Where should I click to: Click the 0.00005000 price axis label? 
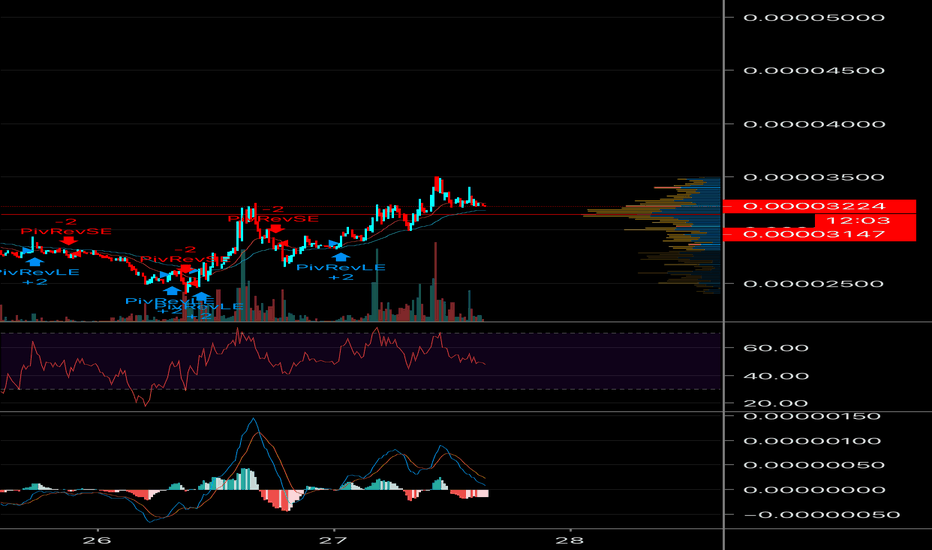tap(814, 17)
